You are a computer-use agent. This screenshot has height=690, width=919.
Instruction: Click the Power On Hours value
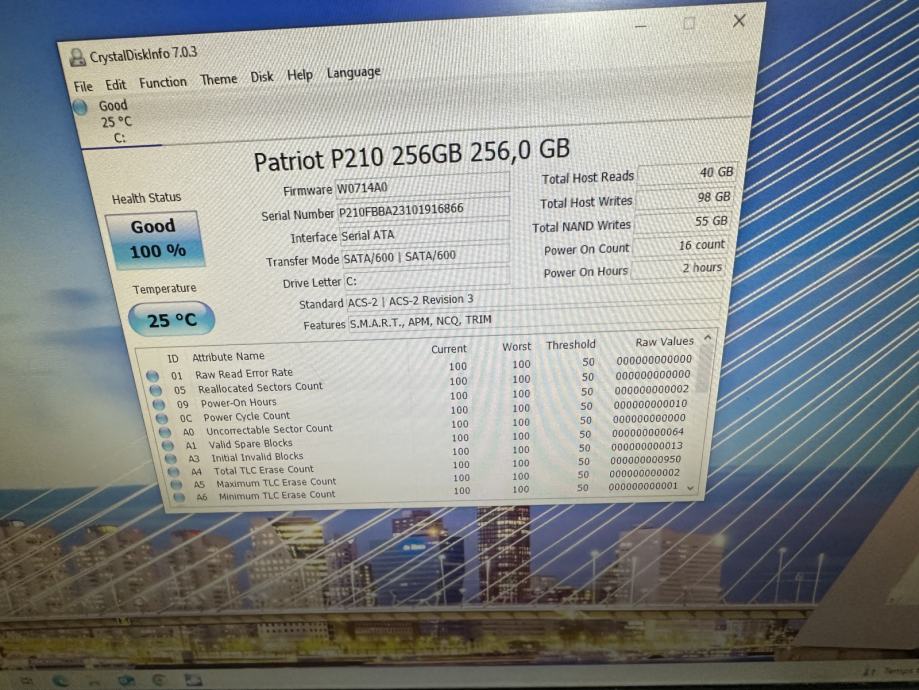(x=678, y=268)
